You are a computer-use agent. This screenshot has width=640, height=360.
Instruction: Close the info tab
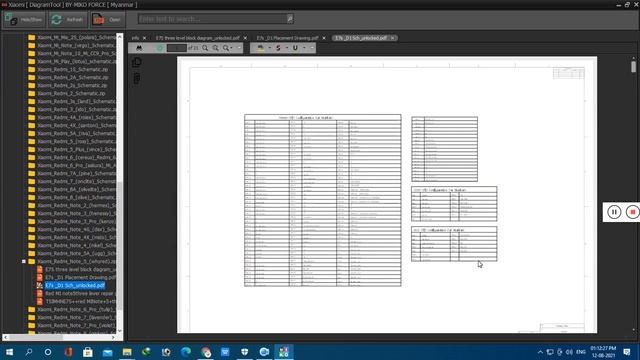[144, 38]
